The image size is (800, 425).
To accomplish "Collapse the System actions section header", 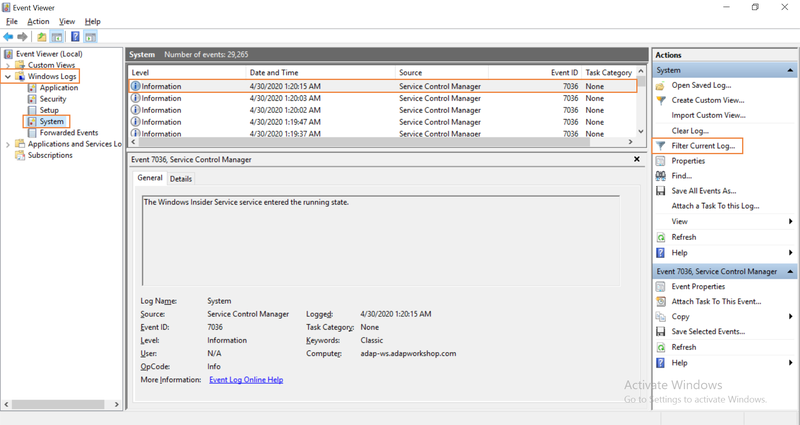I will (790, 70).
